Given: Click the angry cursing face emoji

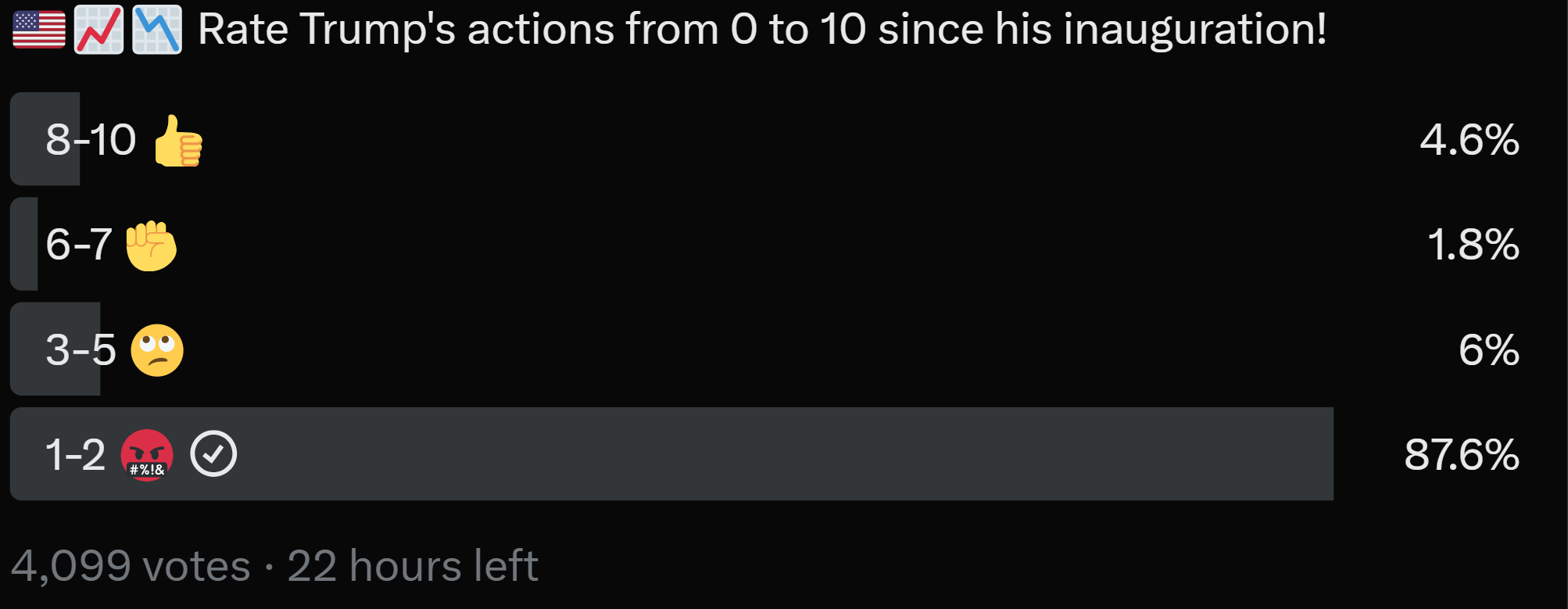Looking at the screenshot, I should [147, 455].
